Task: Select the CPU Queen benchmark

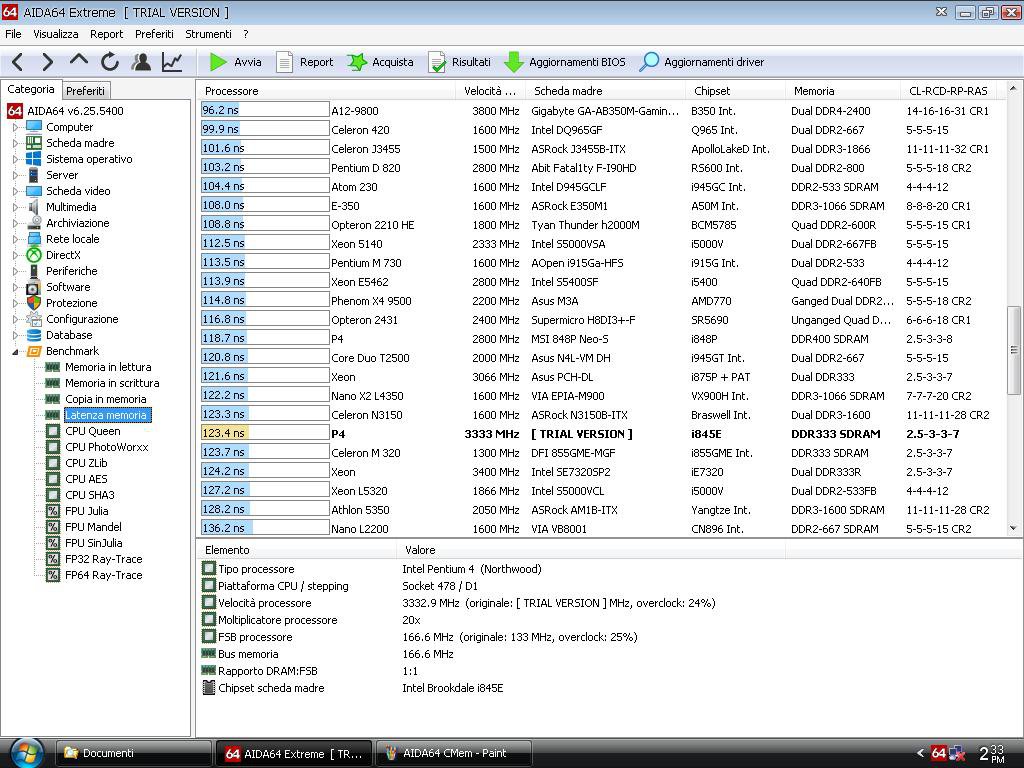Action: coord(92,431)
